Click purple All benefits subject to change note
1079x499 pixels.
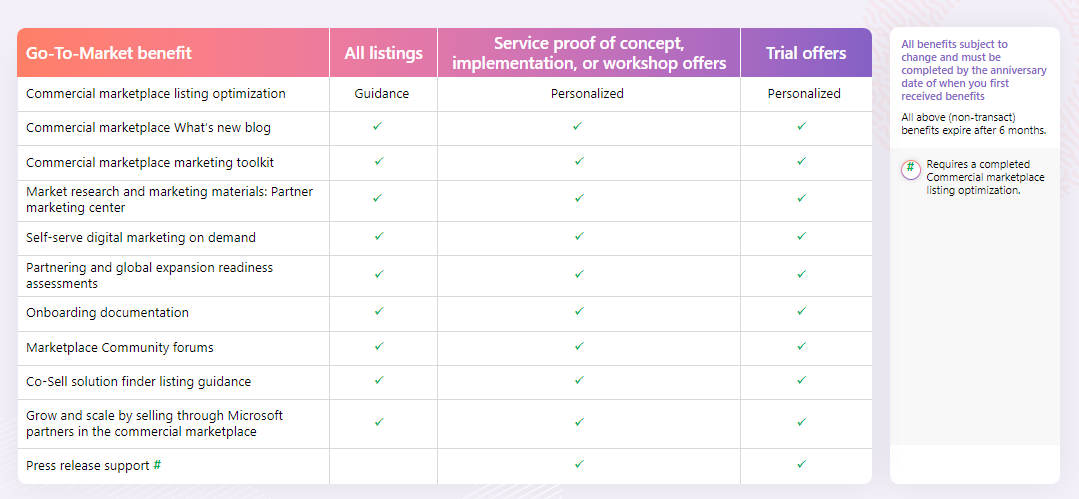(973, 70)
